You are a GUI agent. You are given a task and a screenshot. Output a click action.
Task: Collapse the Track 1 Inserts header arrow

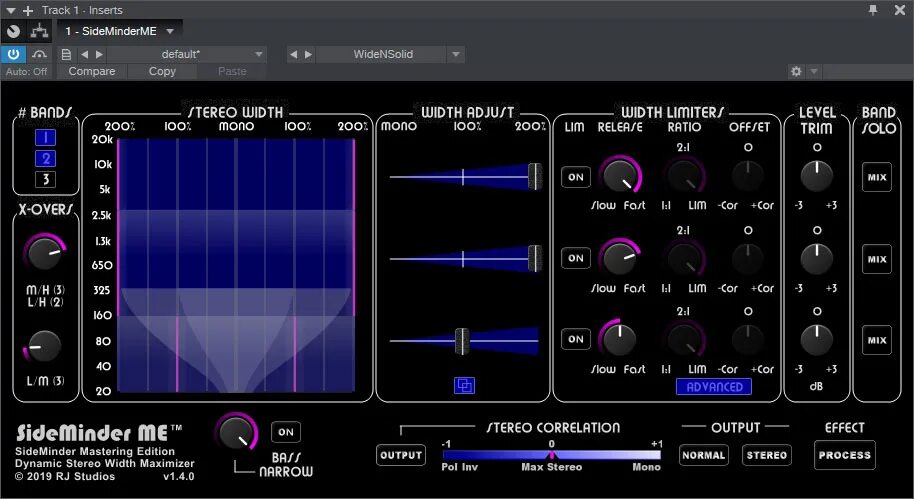[10, 10]
